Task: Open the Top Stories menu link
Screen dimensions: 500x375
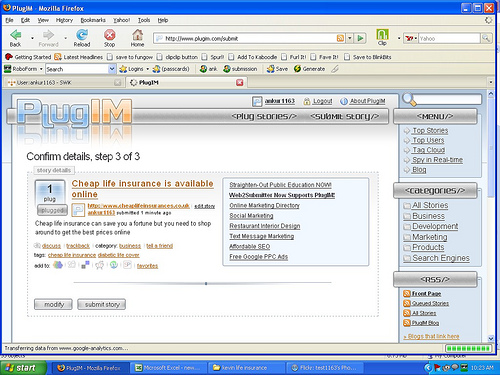Action: [x=430, y=131]
